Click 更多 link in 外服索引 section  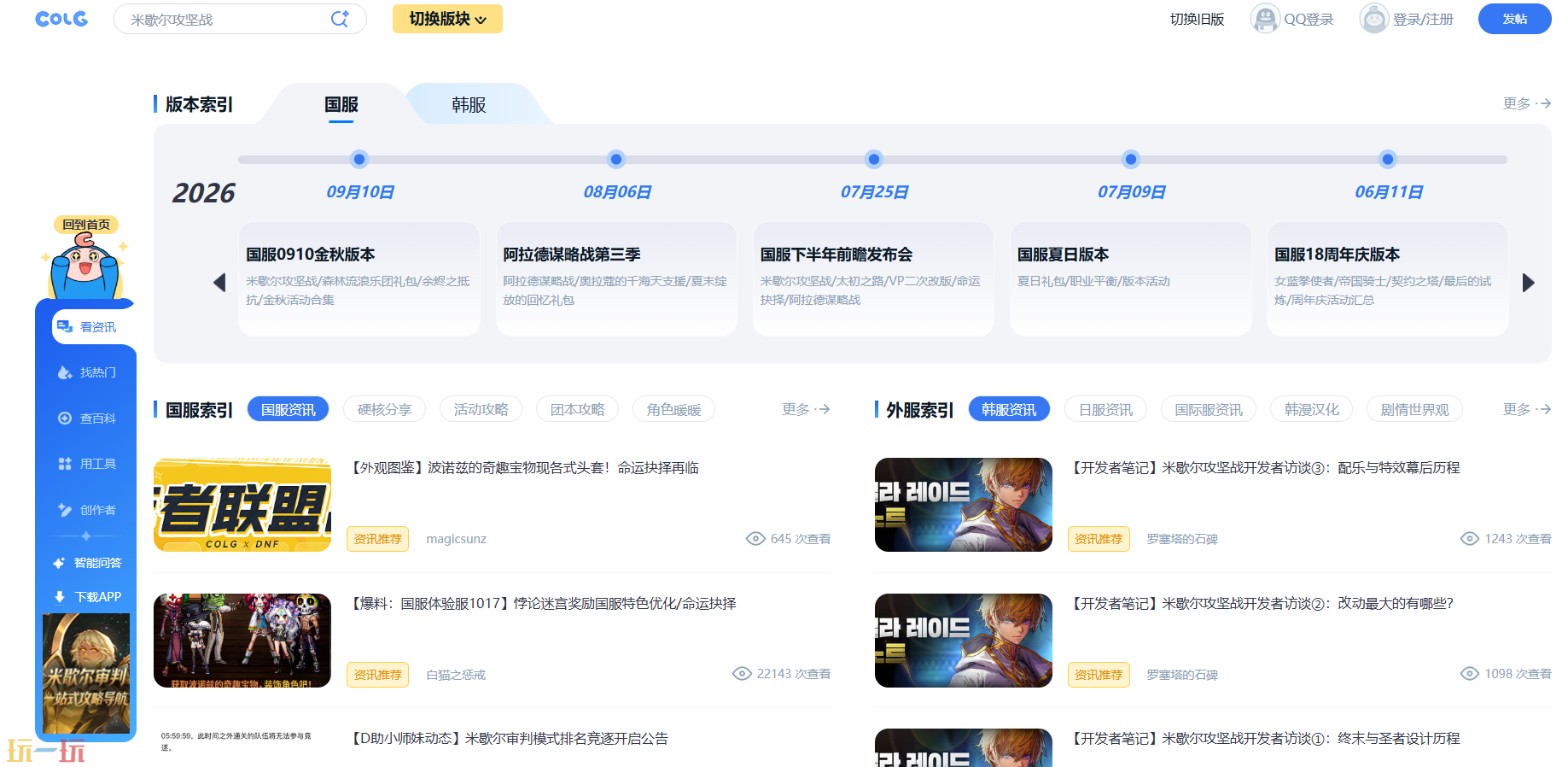click(1527, 409)
